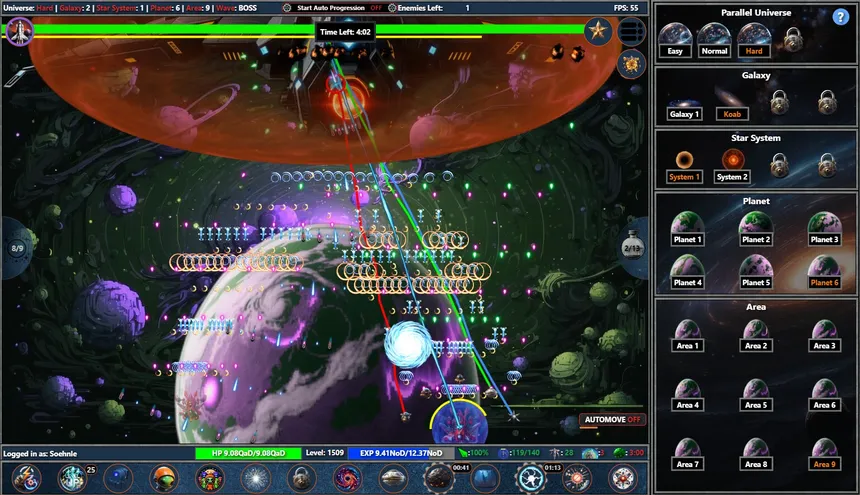860x495 pixels.
Task: Select the Koab galaxy
Action: (x=732, y=104)
